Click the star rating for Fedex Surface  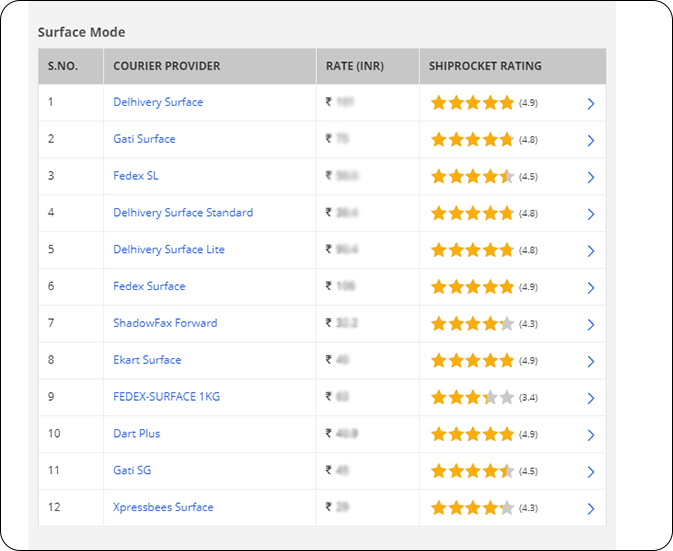[472, 287]
